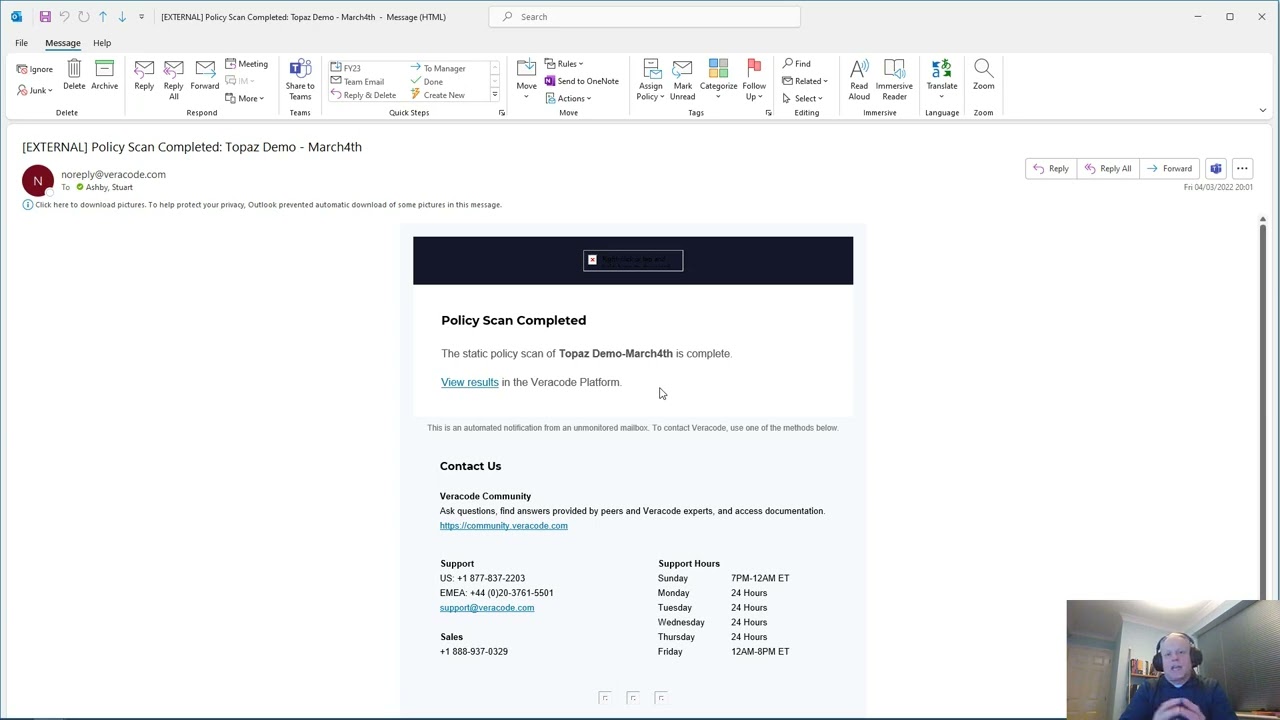The width and height of the screenshot is (1280, 720).
Task: Expand the Actions dropdown
Action: (568, 98)
